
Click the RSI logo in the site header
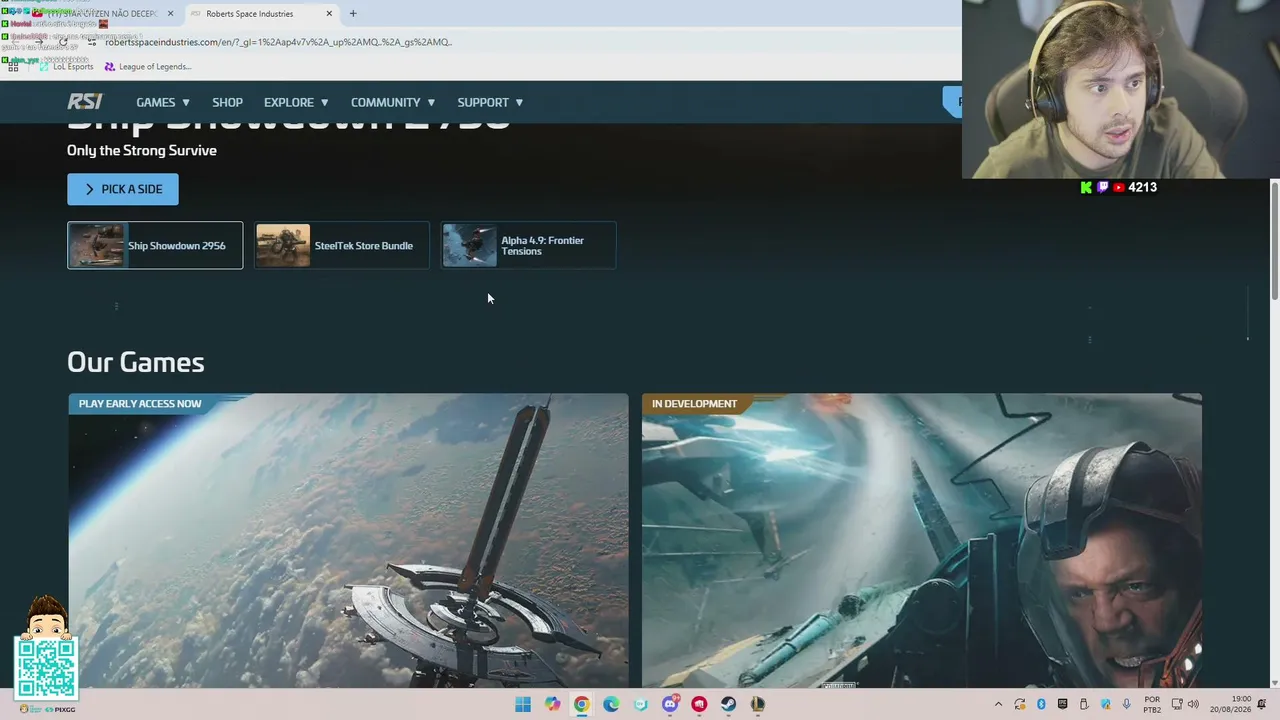85,102
